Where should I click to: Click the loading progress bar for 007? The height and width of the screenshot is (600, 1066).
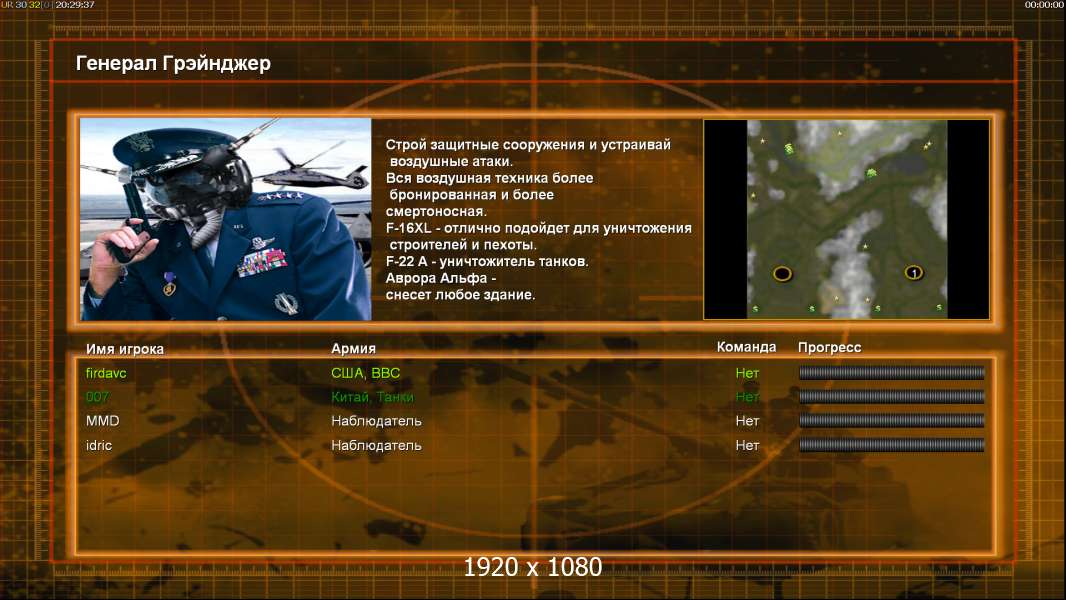click(x=891, y=396)
